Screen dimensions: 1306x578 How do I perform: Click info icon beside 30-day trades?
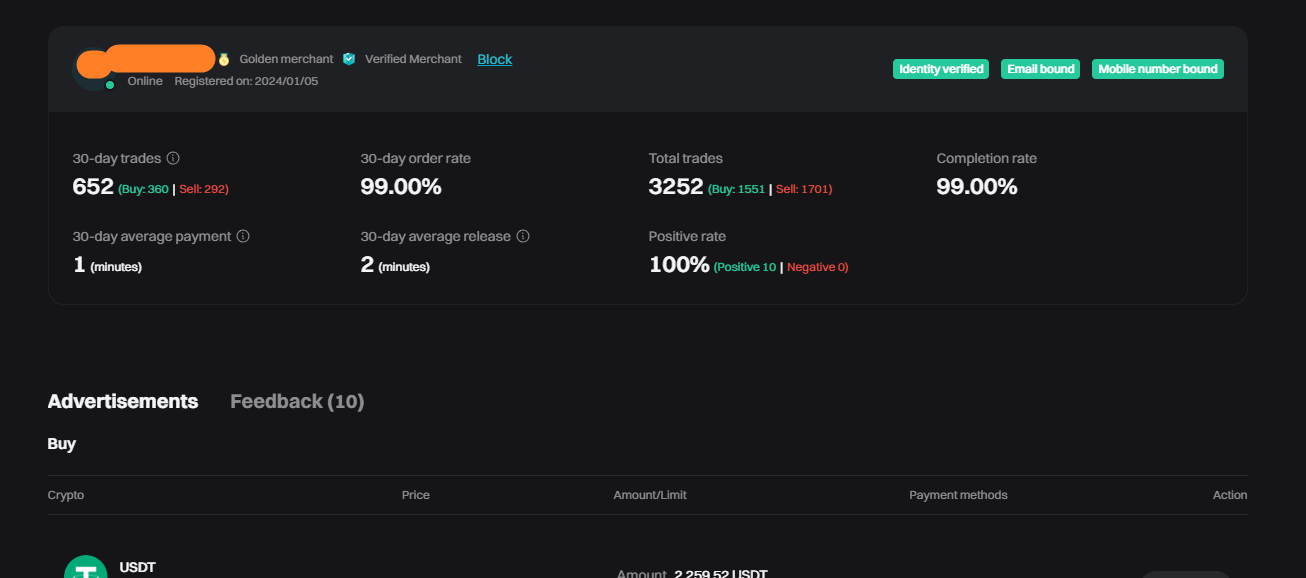coord(173,158)
